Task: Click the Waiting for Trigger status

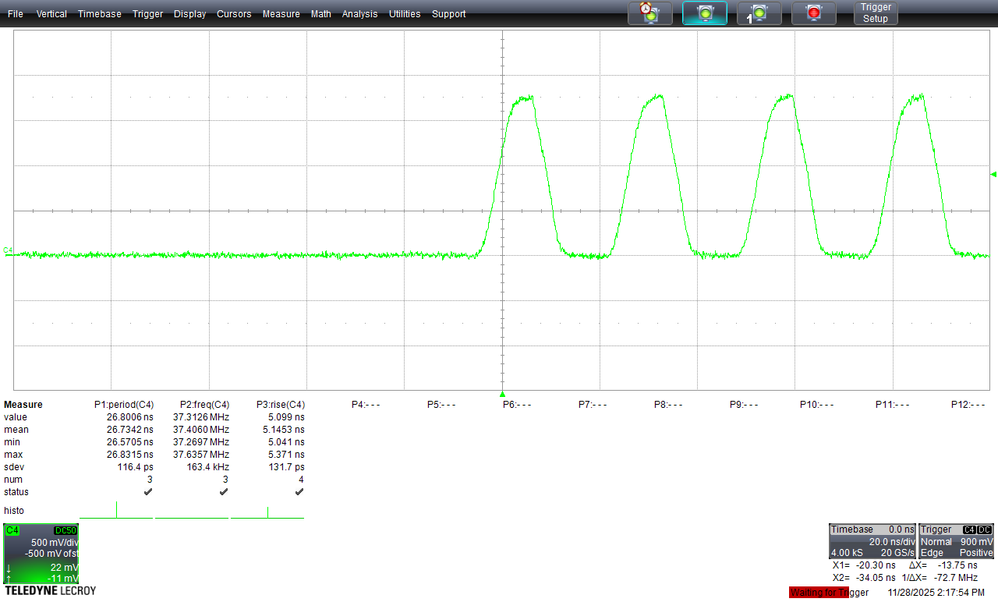Action: (x=829, y=593)
